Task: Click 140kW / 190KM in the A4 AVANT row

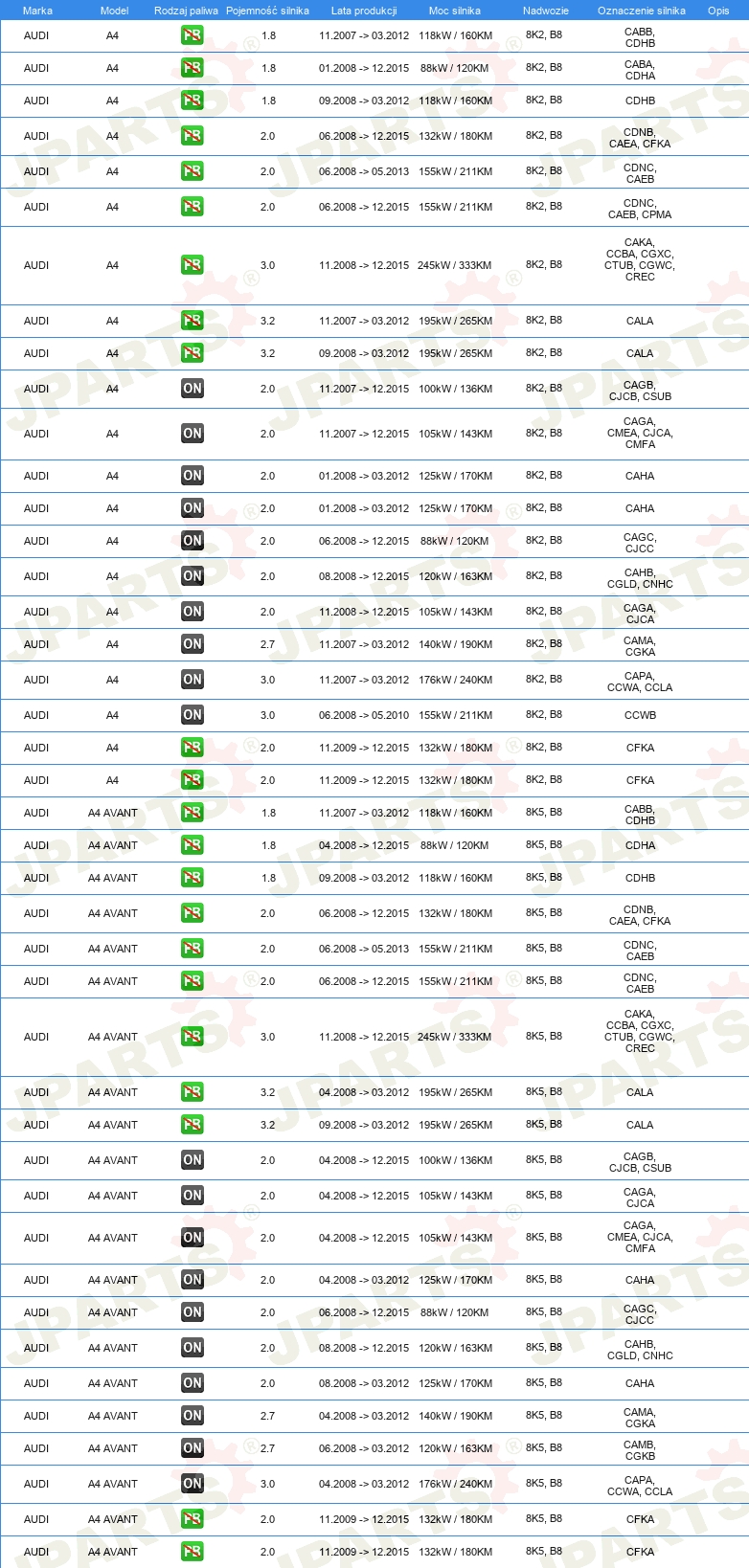Action: (x=455, y=1416)
